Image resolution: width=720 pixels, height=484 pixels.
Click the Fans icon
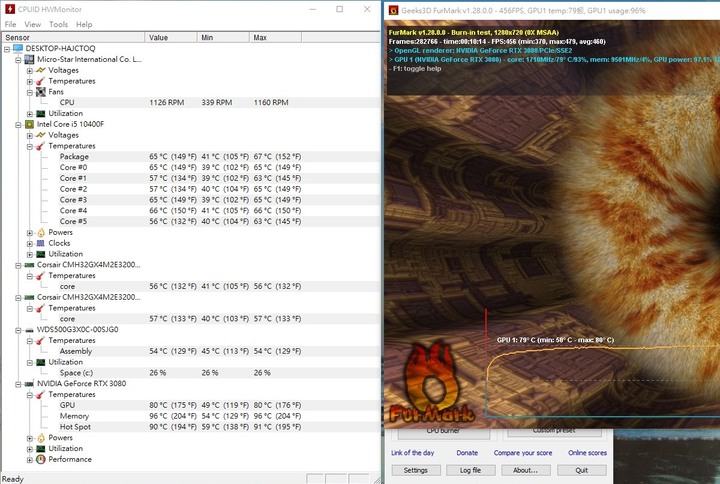tap(41, 92)
